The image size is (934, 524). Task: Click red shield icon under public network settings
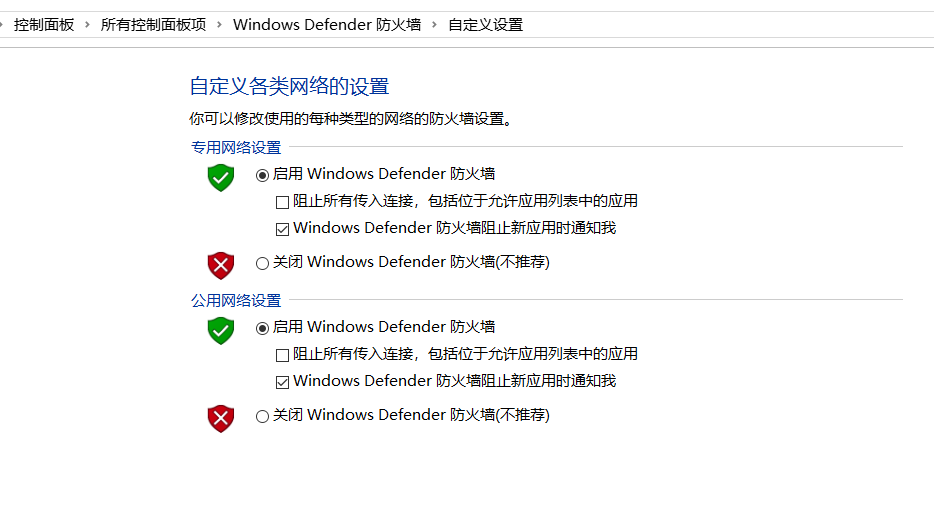coord(220,418)
